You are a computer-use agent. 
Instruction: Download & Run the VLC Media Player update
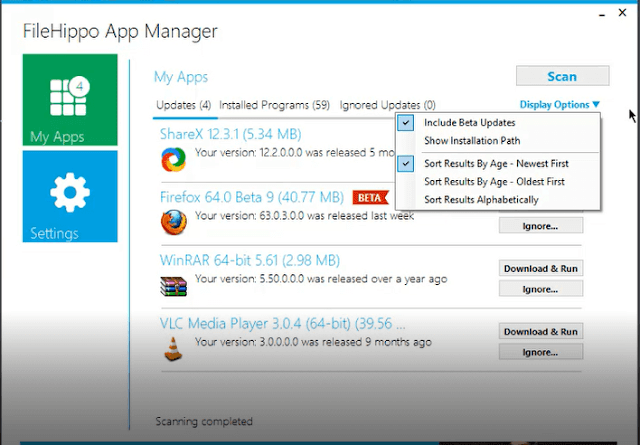pos(541,332)
